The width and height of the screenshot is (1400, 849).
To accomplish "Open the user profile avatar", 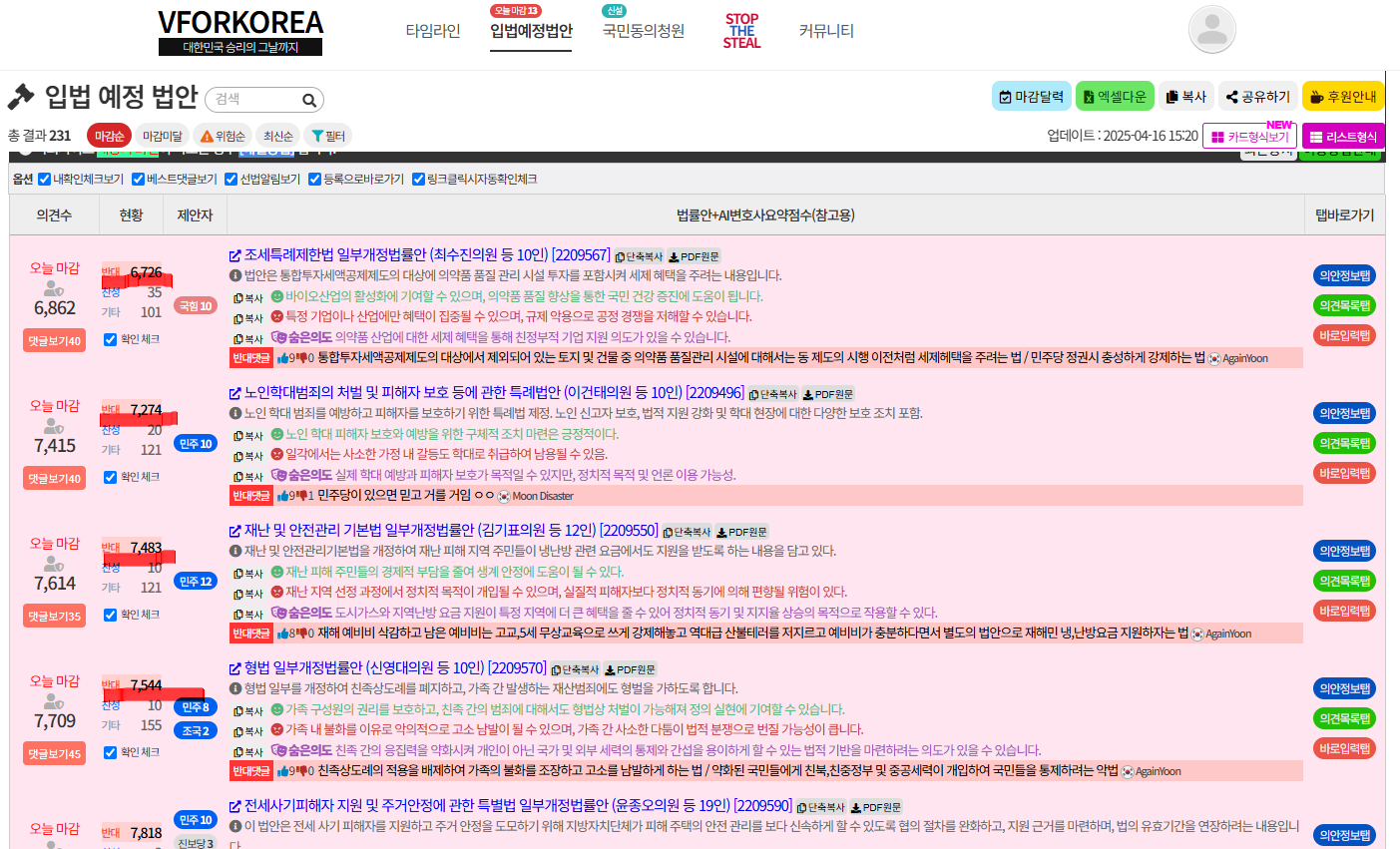I will click(x=1212, y=30).
